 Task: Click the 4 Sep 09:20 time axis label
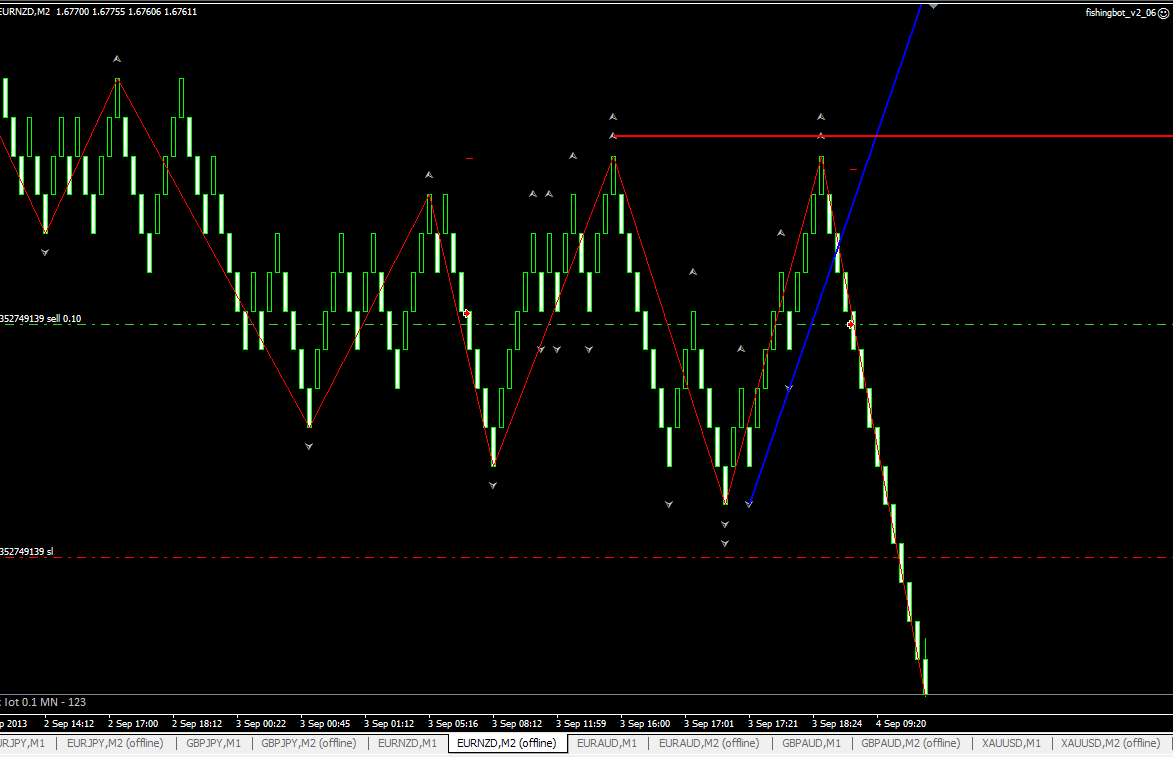tap(901, 723)
